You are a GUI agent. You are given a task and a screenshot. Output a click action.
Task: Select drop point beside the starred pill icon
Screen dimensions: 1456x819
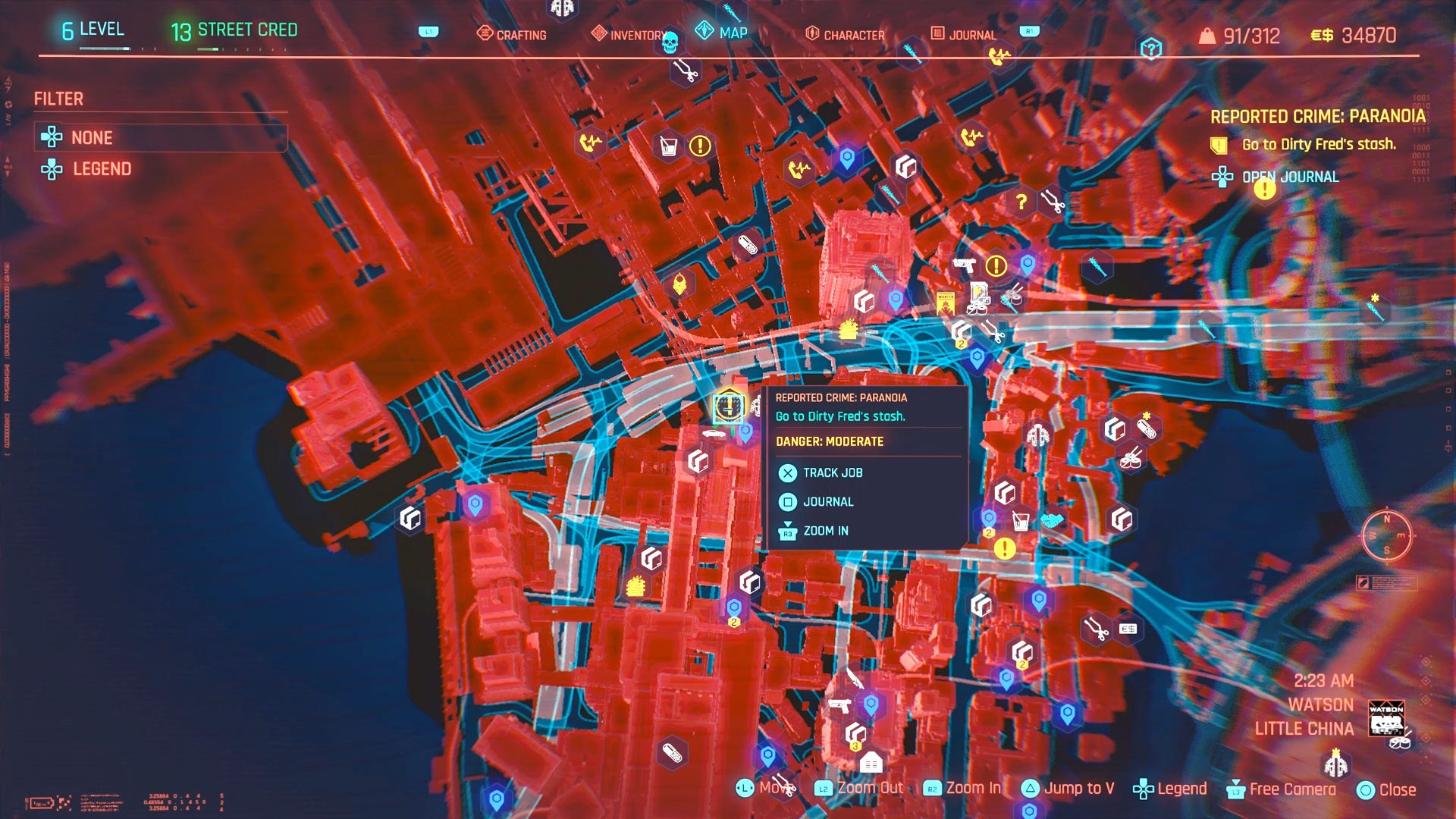(x=1115, y=429)
